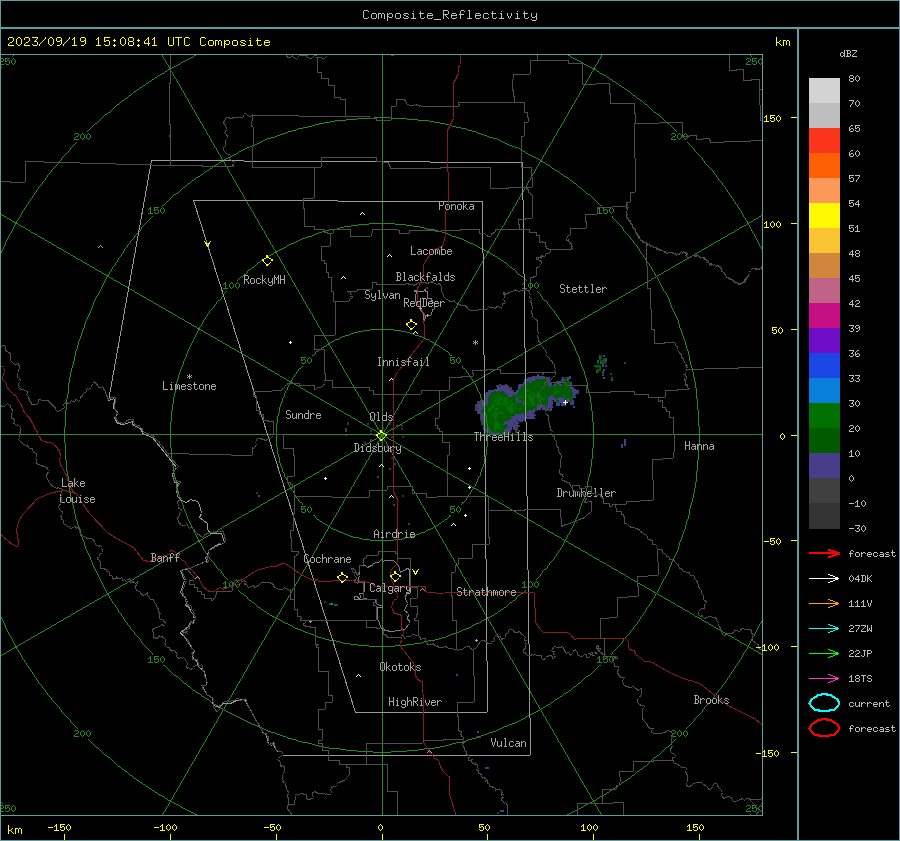Select the Okotoks town label
This screenshot has height=841, width=900.
400,666
